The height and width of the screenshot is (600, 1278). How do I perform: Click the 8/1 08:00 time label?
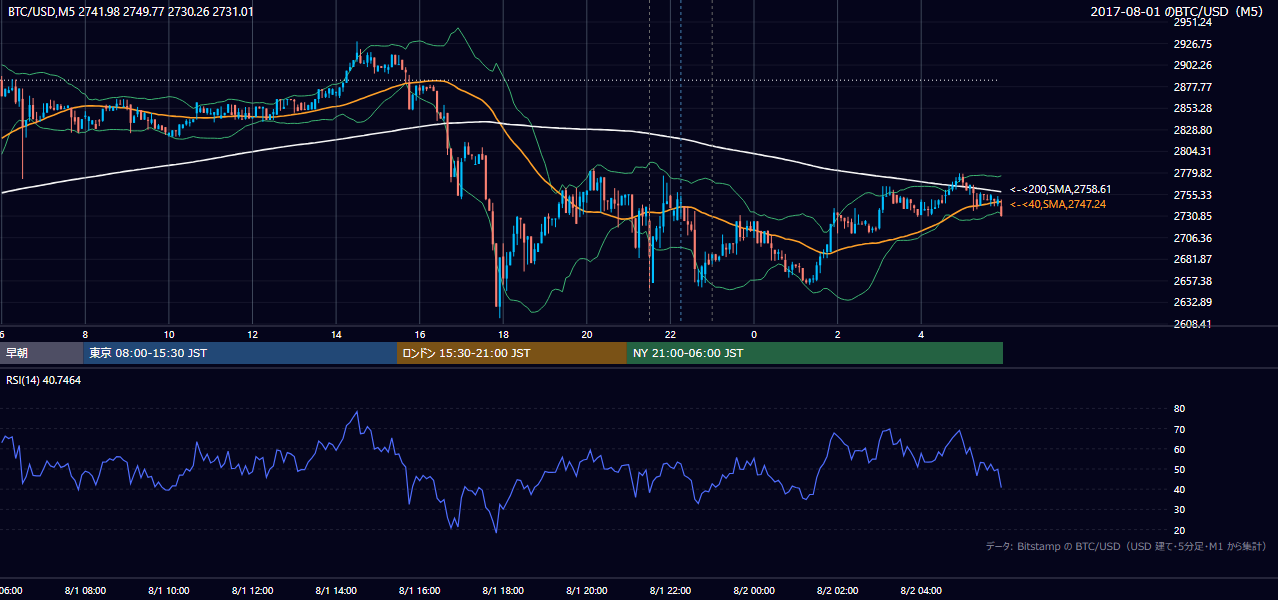point(85,590)
